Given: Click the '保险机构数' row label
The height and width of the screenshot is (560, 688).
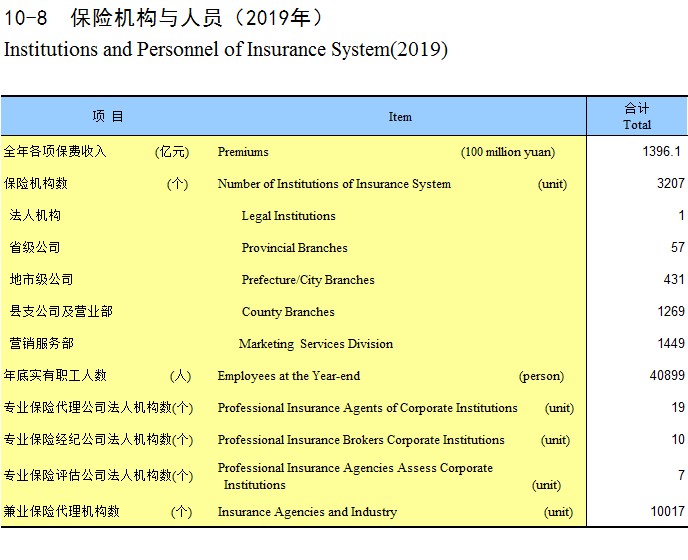Looking at the screenshot, I should coord(36,183).
